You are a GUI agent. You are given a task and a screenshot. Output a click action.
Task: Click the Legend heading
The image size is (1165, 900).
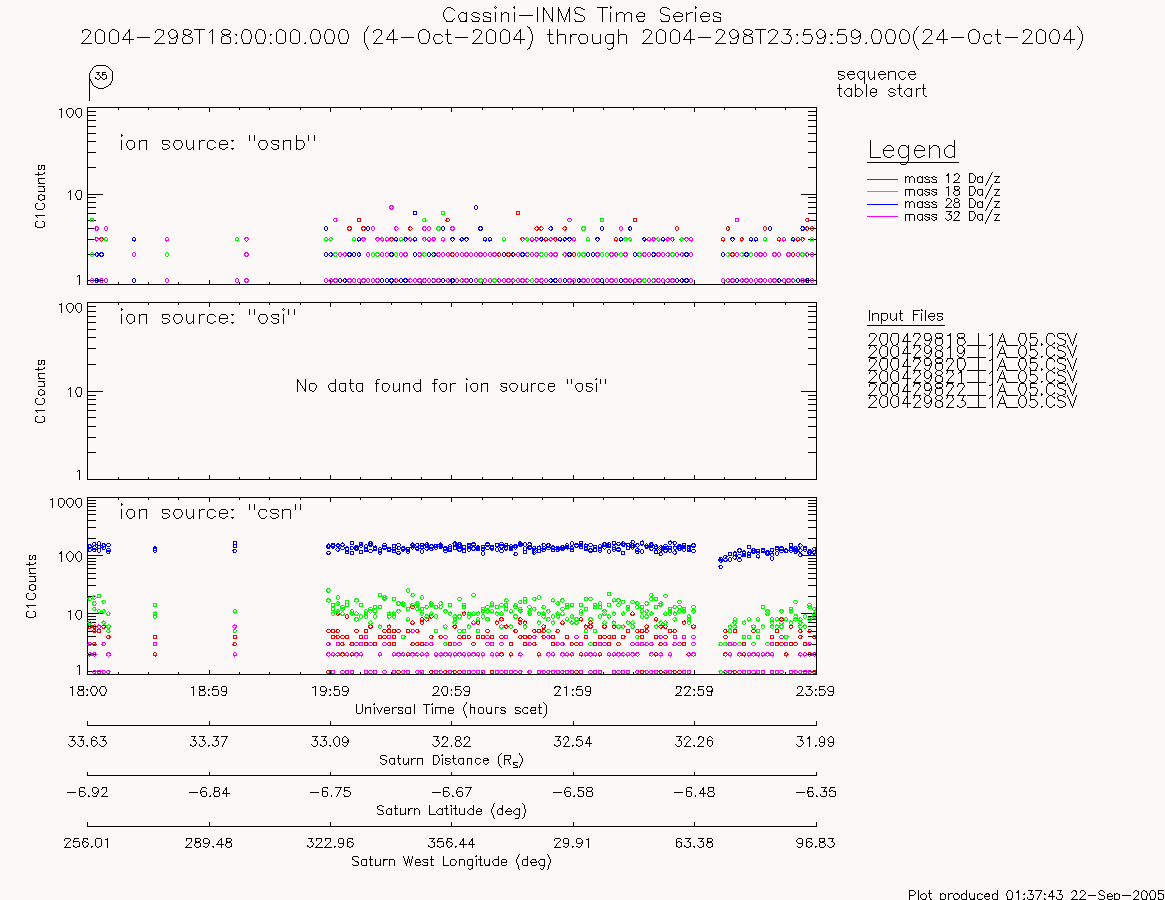[912, 151]
